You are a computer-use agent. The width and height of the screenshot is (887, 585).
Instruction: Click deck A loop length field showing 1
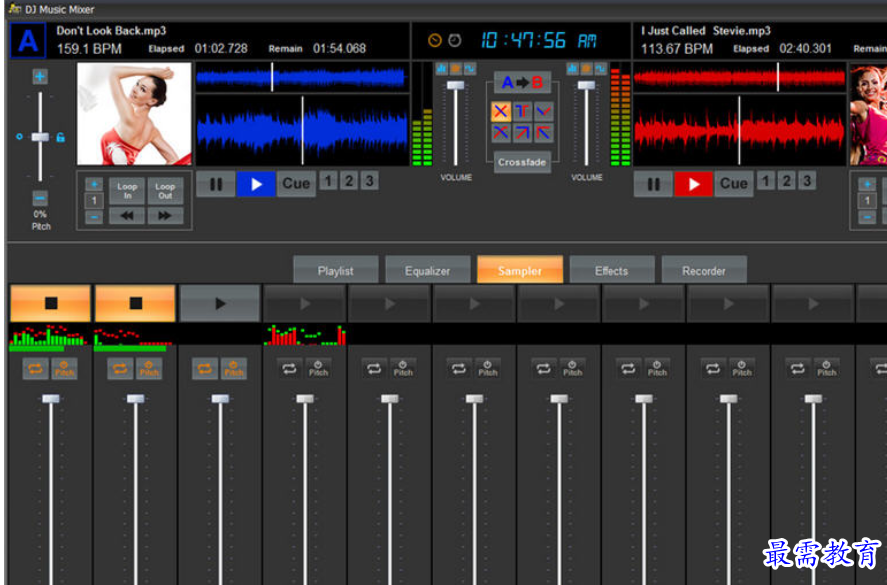point(94,200)
